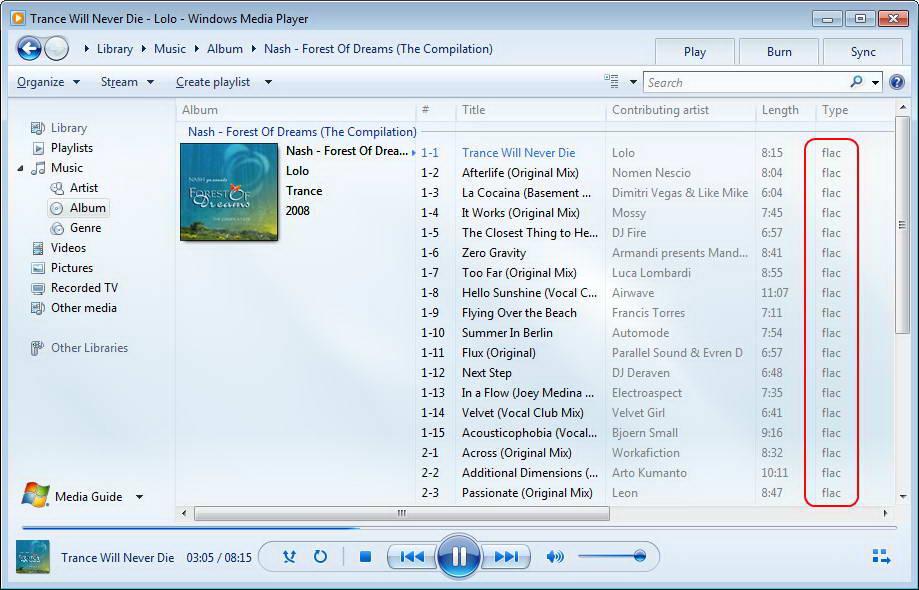Click the playback seek bar
This screenshot has width=919, height=590.
pos(459,528)
